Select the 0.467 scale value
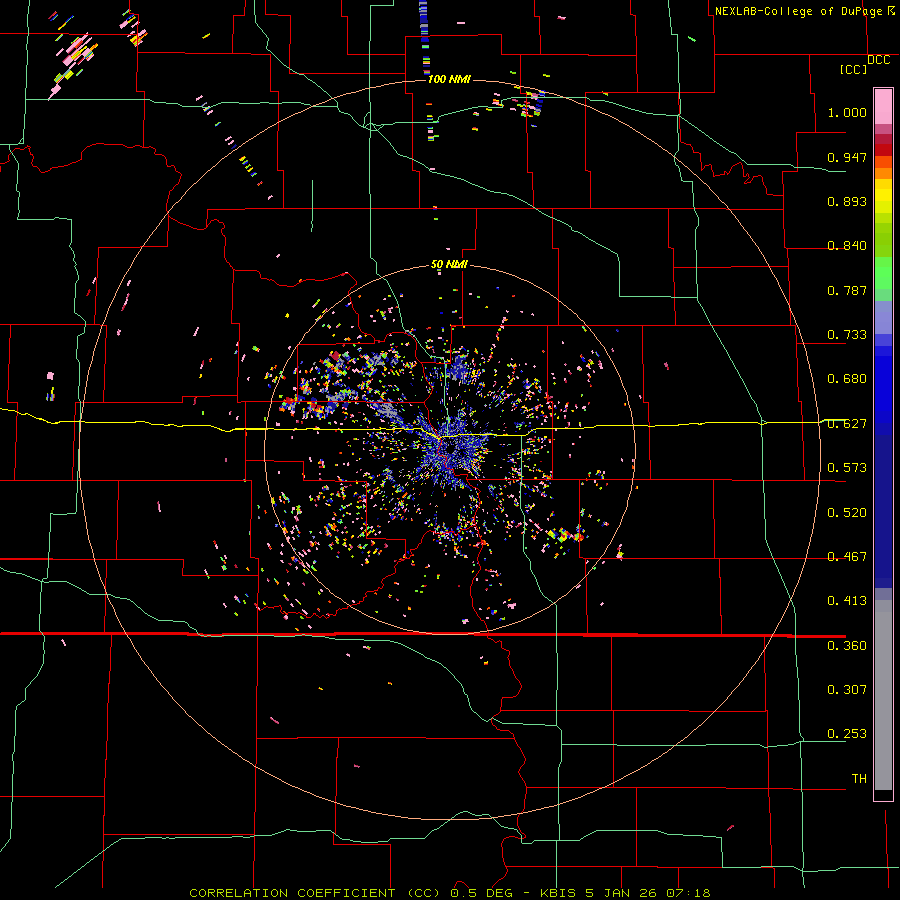This screenshot has width=900, height=900. pos(847,557)
